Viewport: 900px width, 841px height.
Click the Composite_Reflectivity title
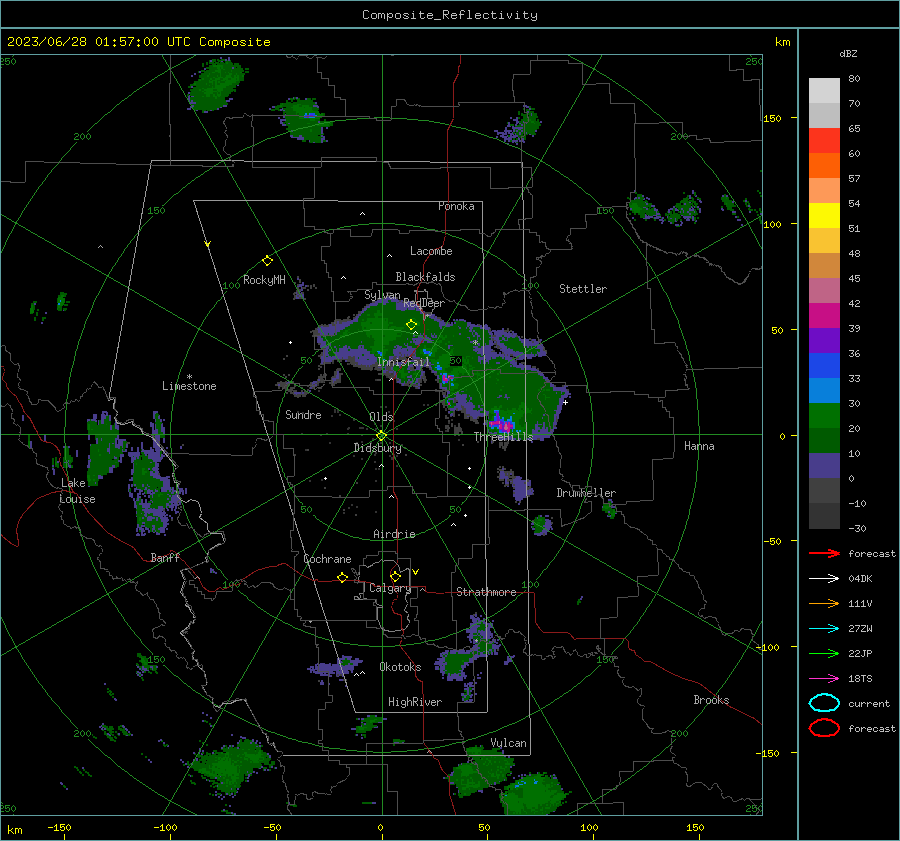449,15
